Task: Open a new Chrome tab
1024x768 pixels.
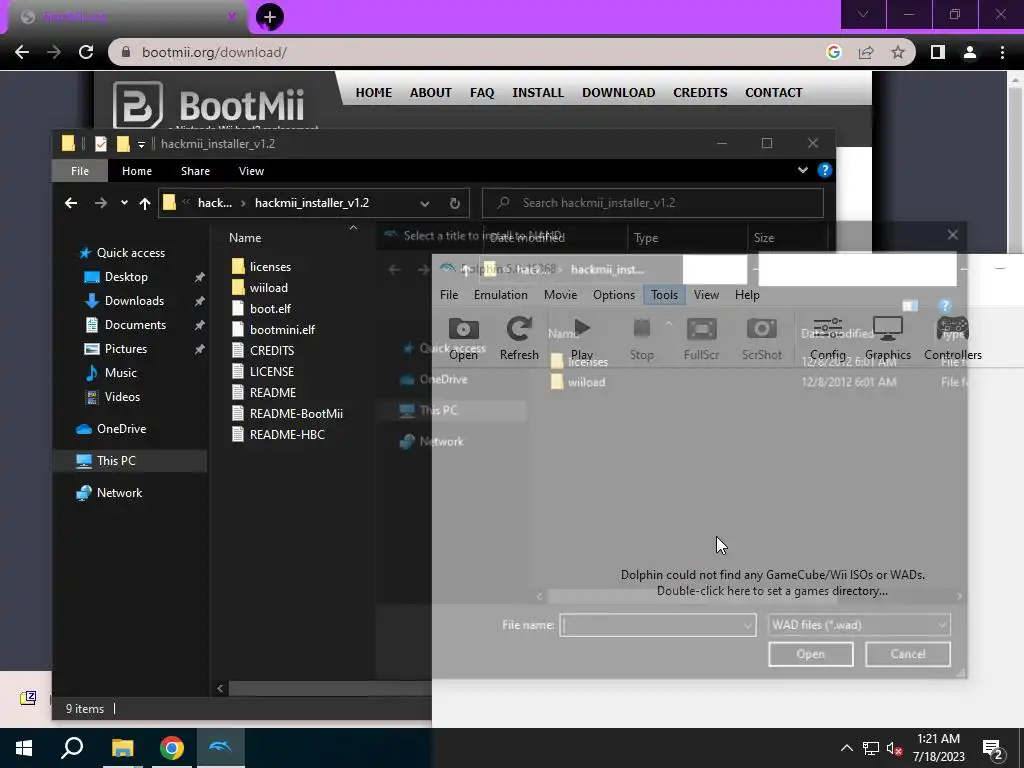Action: 270,17
